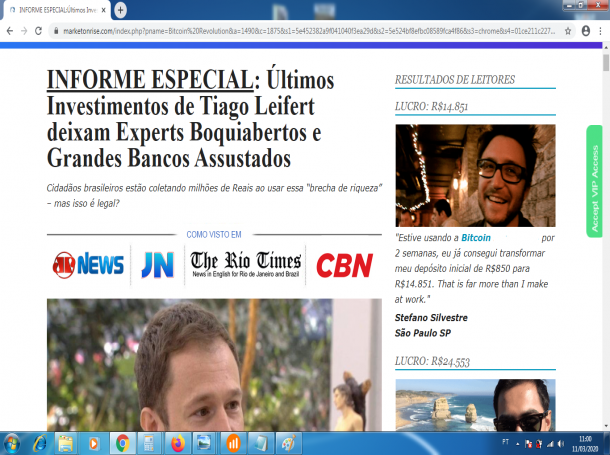This screenshot has height=455, width=610.
Task: Open Windows Explorer folder on taskbar
Action: pos(66,443)
